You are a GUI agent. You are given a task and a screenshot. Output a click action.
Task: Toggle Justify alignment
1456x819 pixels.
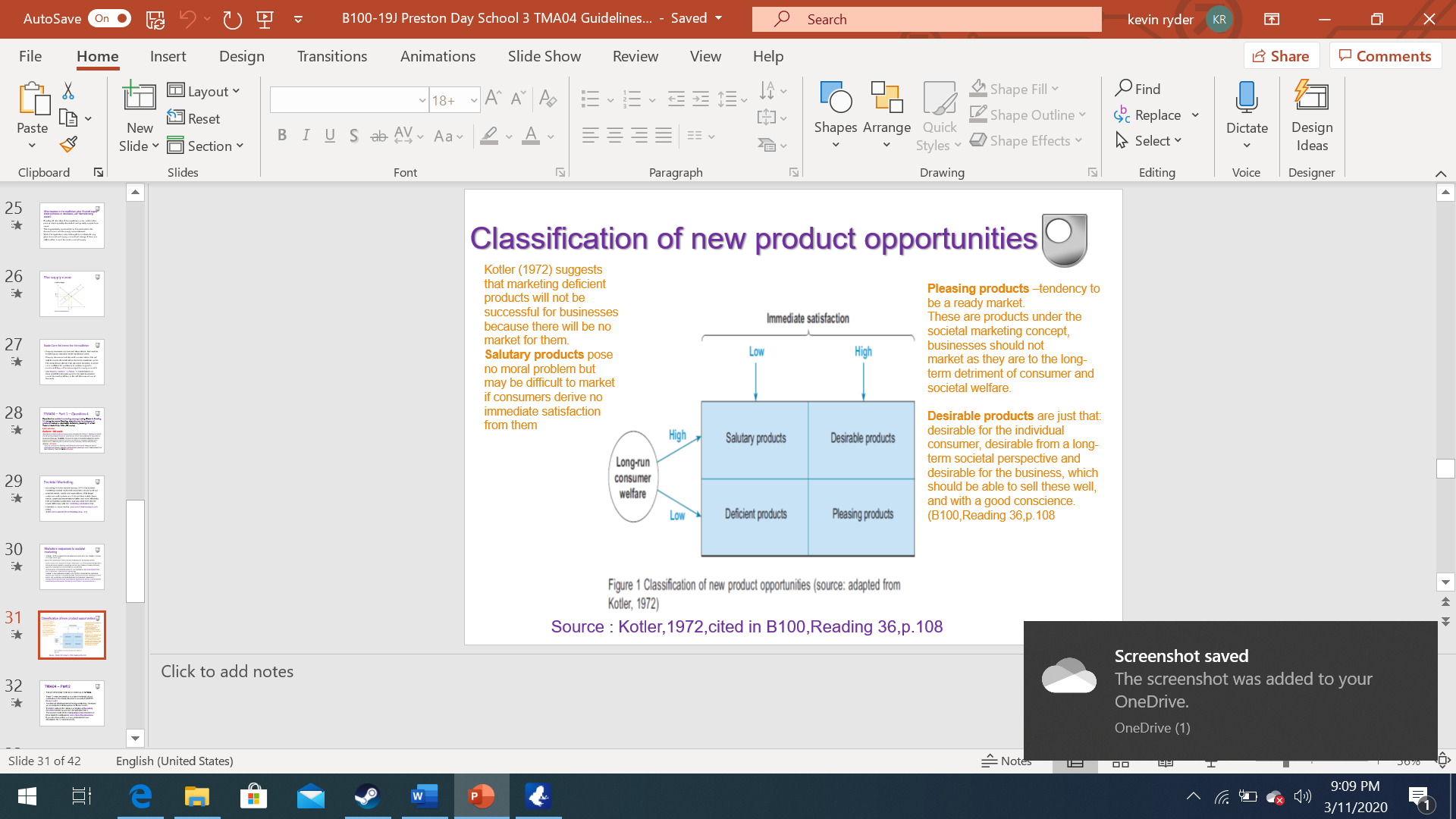664,136
